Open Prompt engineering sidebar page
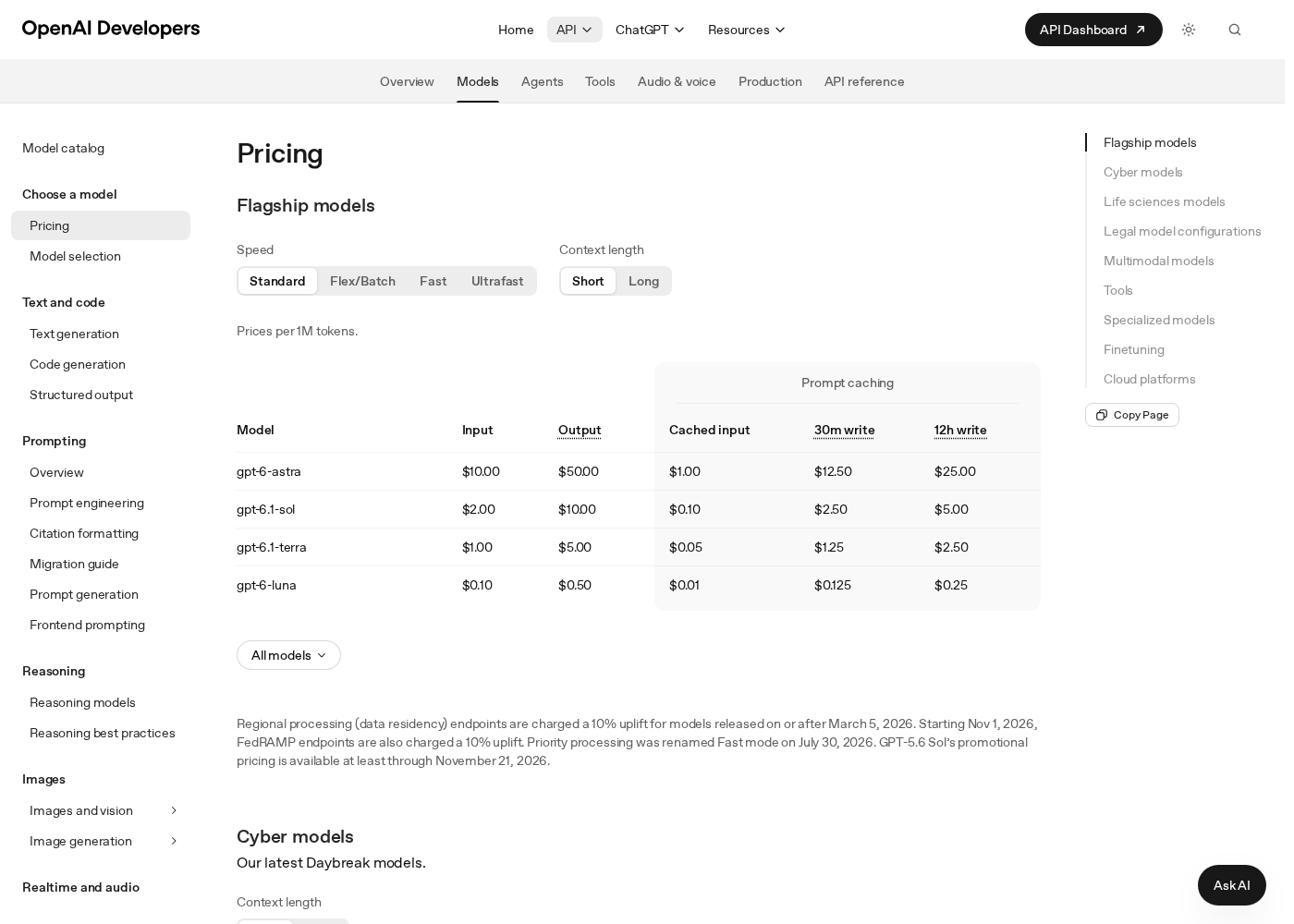 coord(101,503)
